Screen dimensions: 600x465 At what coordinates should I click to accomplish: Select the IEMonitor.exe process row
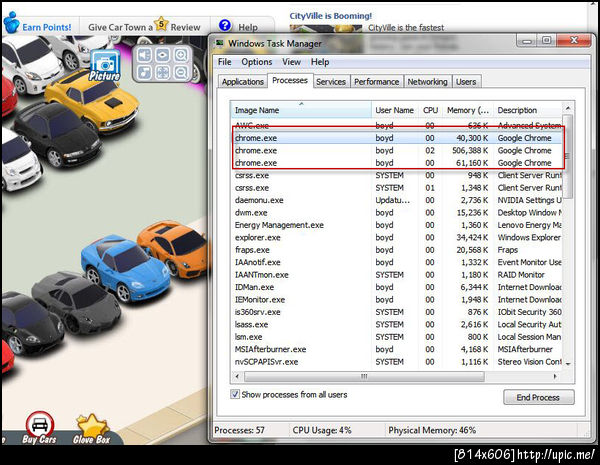pyautogui.click(x=397, y=300)
